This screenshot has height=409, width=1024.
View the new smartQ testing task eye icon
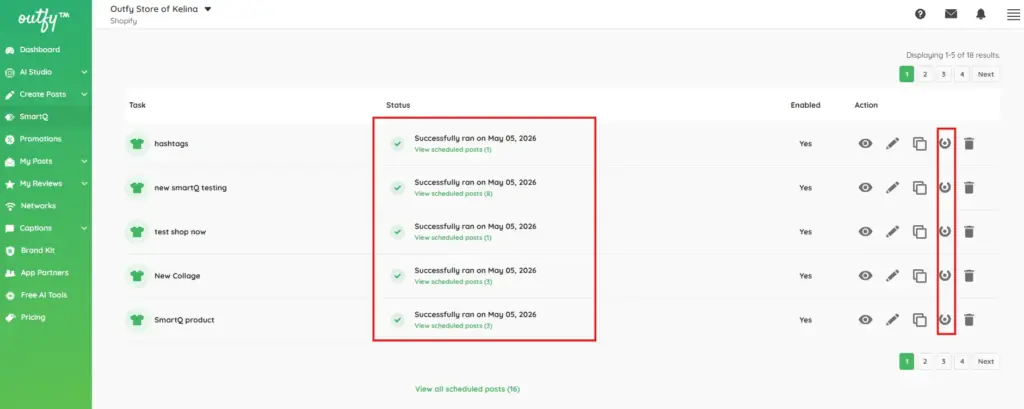pos(865,188)
